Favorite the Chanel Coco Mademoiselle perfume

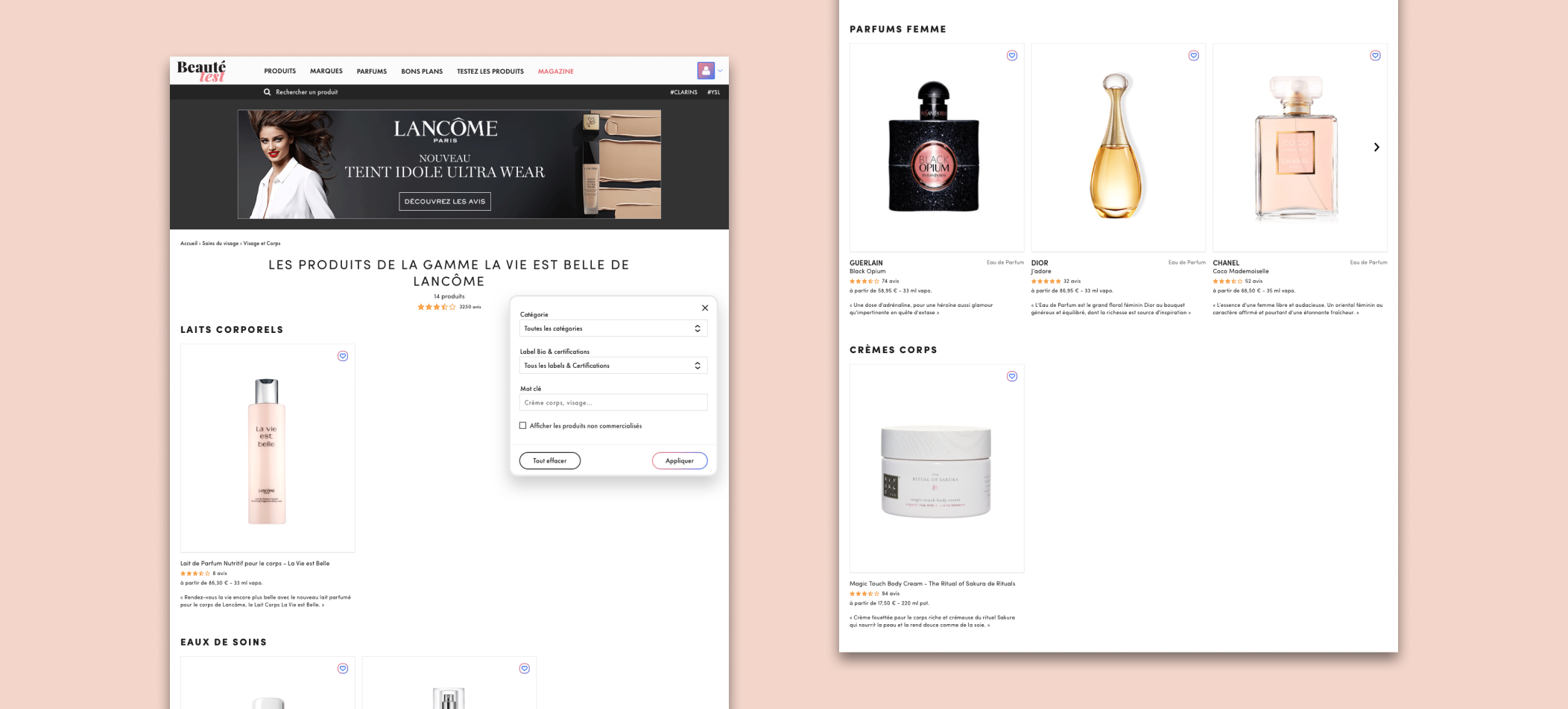1376,56
